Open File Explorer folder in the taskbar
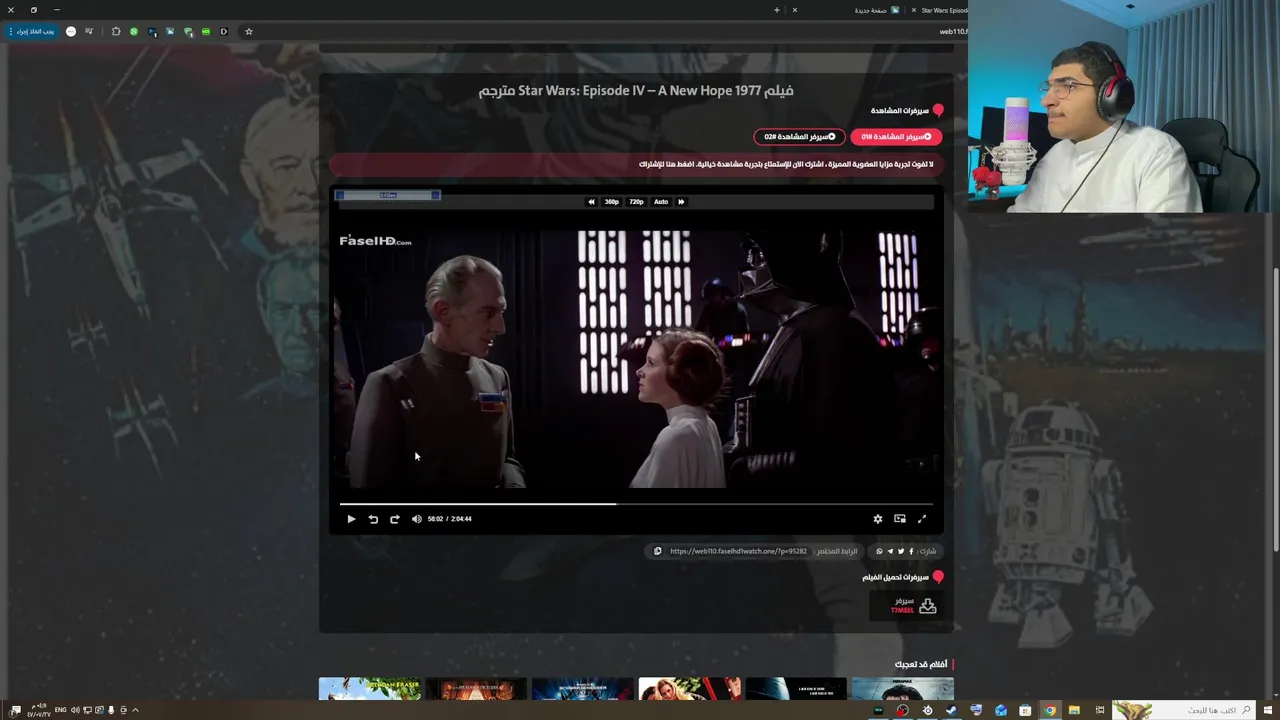This screenshot has height=720, width=1280. [x=1074, y=710]
